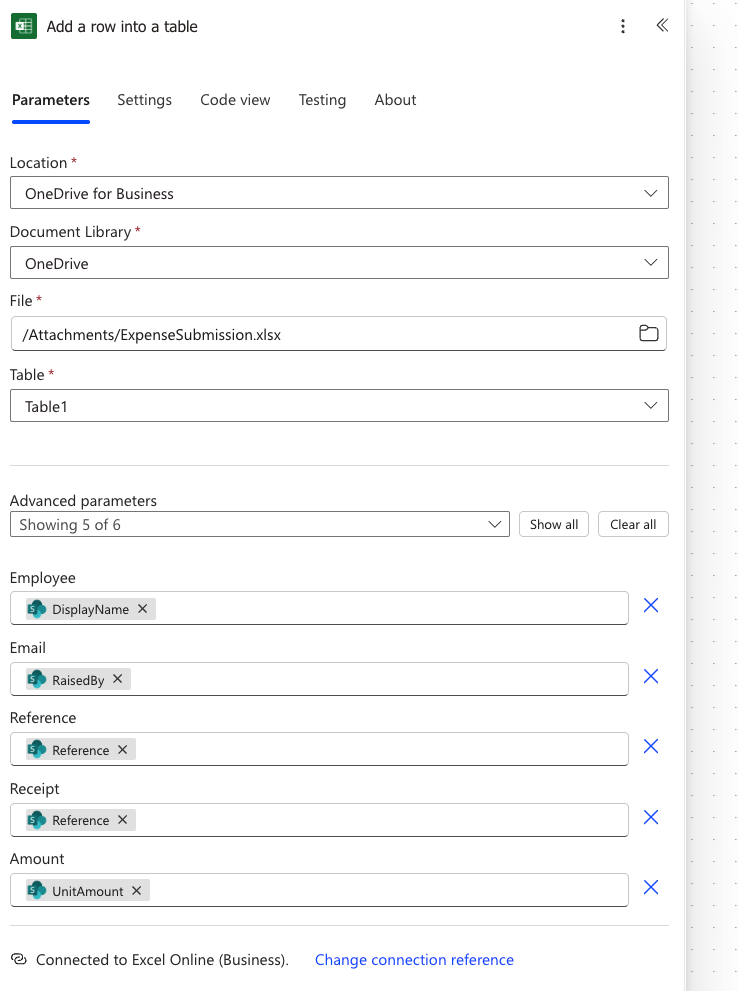The image size is (738, 991).
Task: Collapse the action panel with double chevron
Action: [x=662, y=26]
